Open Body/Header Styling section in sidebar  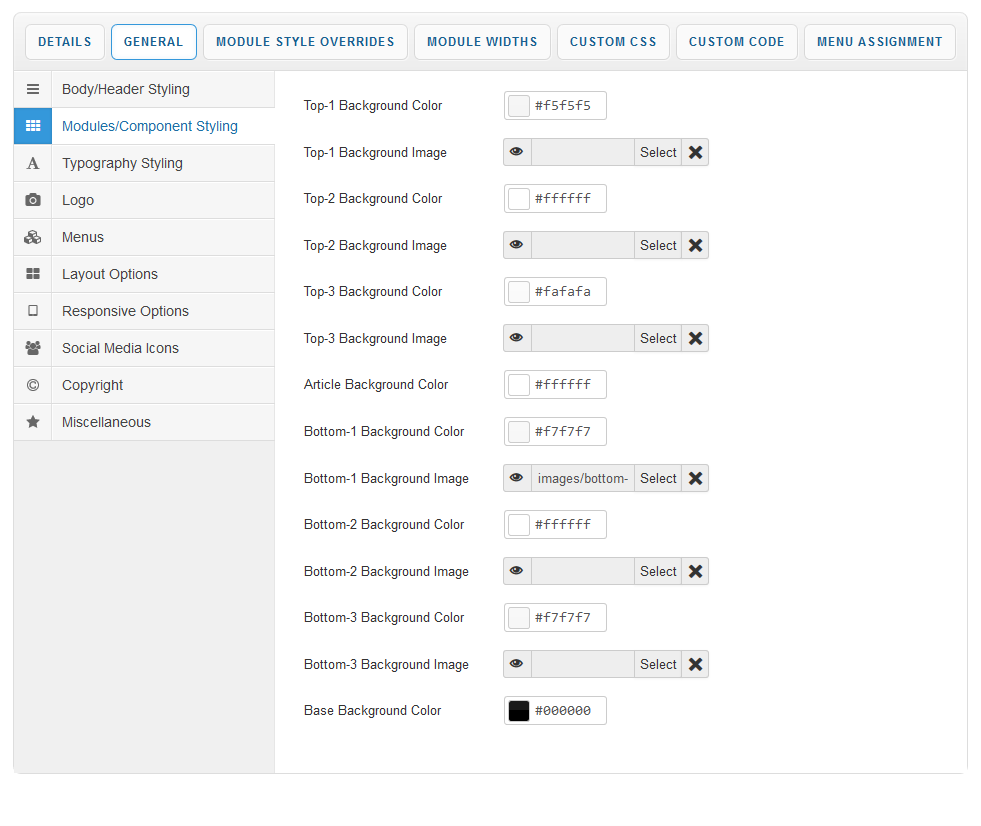coord(126,89)
